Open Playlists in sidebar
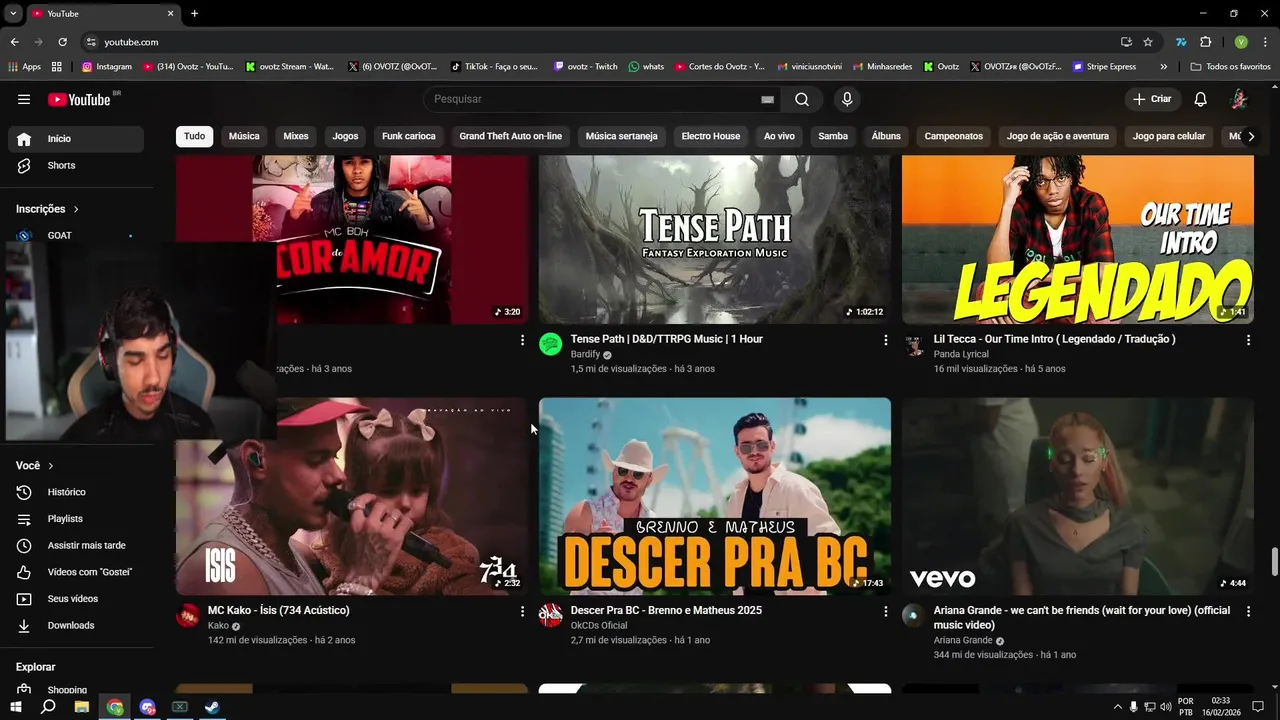This screenshot has height=720, width=1280. coord(76,519)
